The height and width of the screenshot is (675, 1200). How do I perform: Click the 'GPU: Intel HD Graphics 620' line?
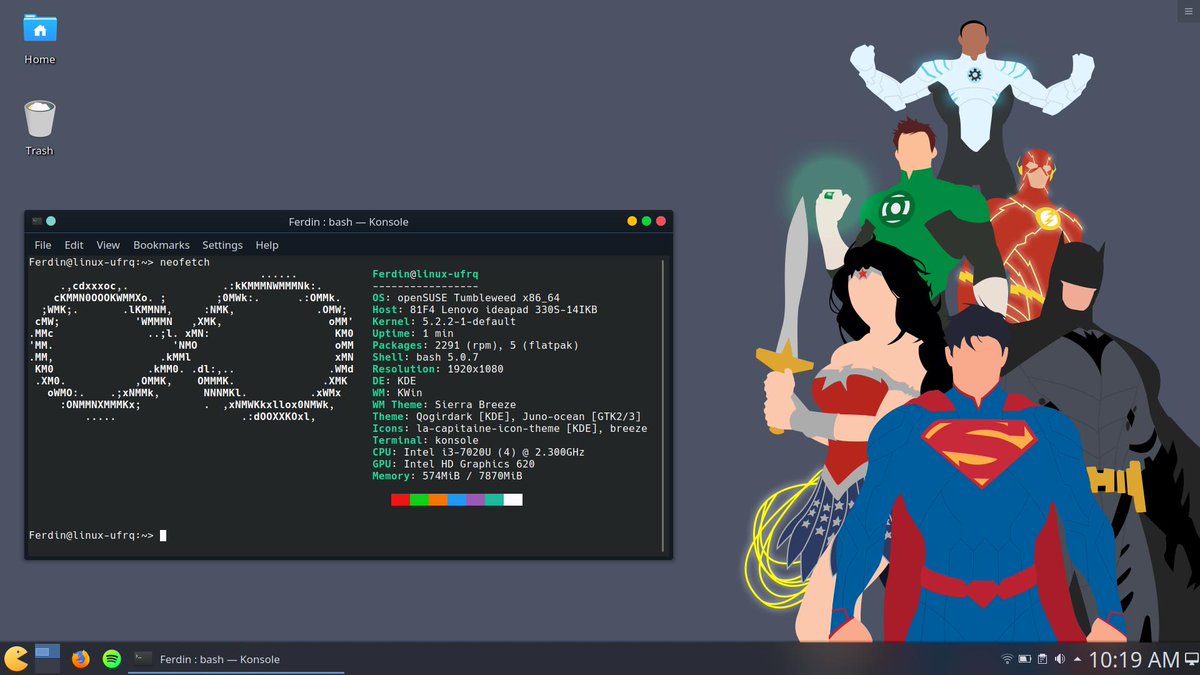(453, 464)
